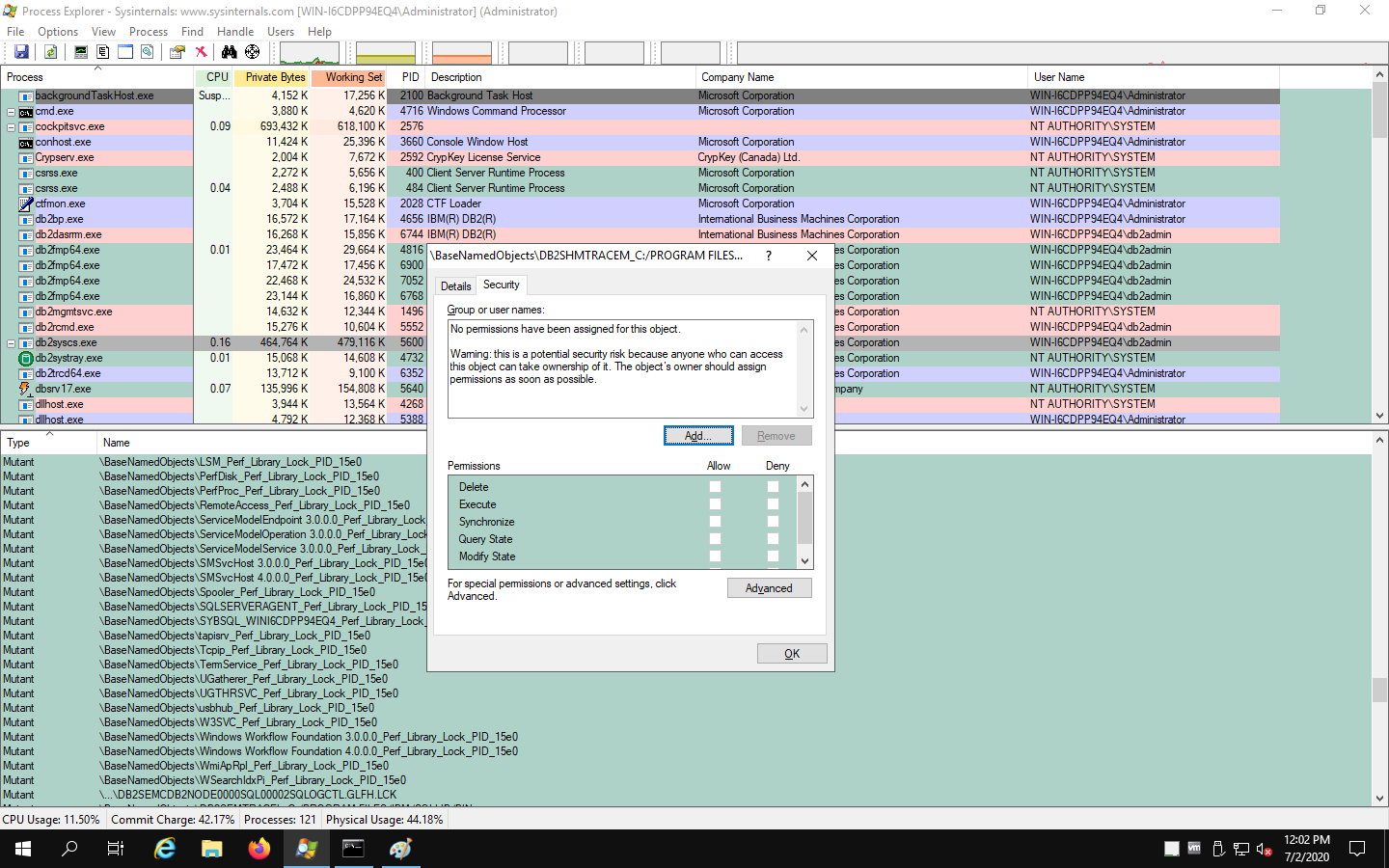Open the Properties toolbar icon

[177, 51]
